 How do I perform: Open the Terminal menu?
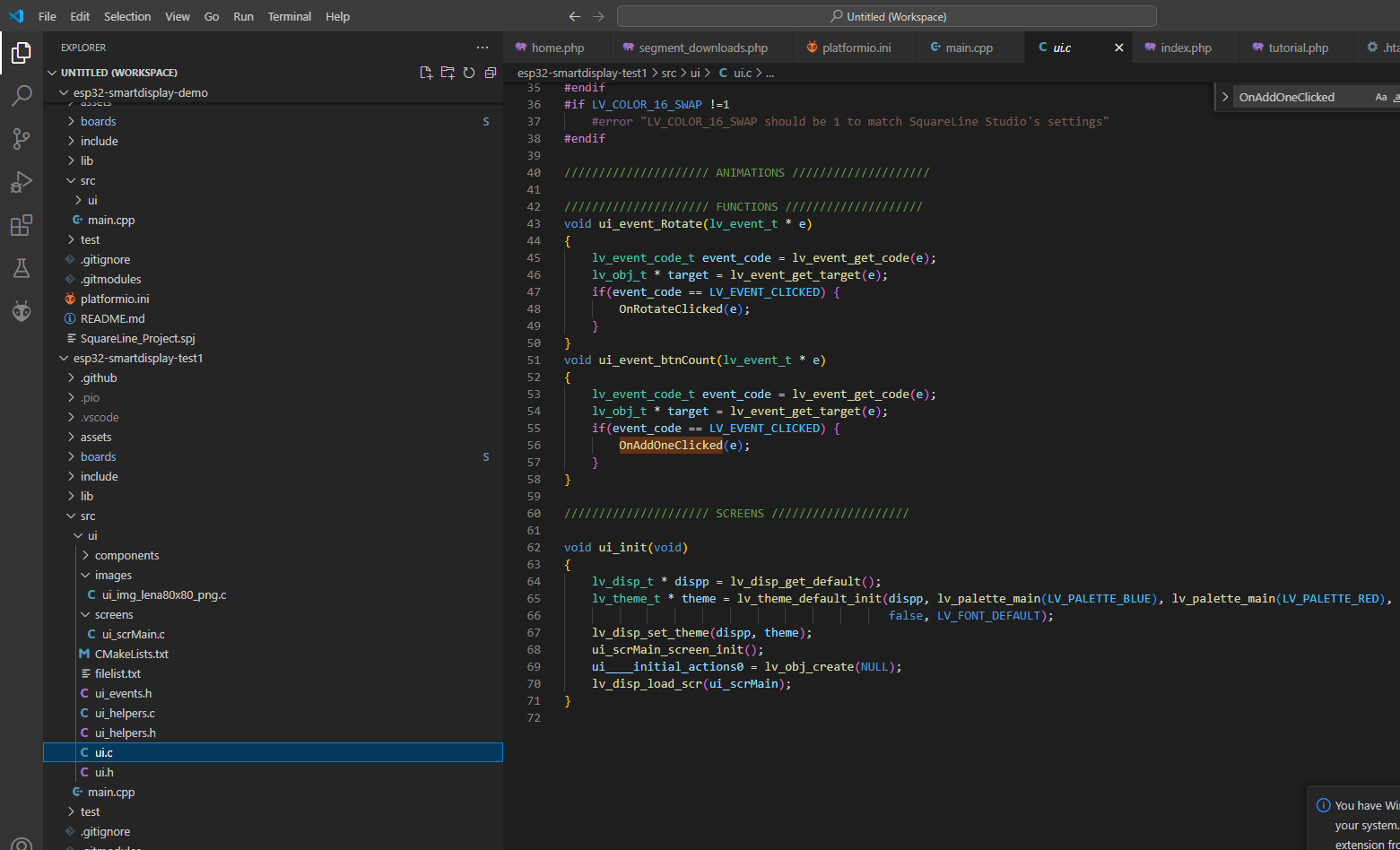pyautogui.click(x=289, y=16)
